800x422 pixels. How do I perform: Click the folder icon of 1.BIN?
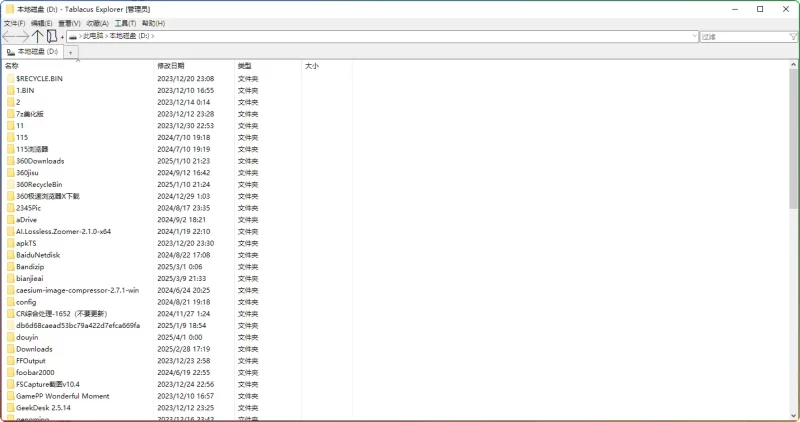pos(11,90)
